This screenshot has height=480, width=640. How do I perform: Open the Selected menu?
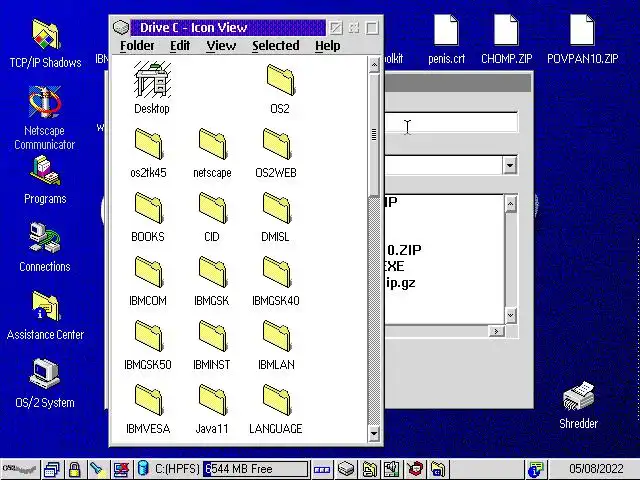pyautogui.click(x=276, y=45)
